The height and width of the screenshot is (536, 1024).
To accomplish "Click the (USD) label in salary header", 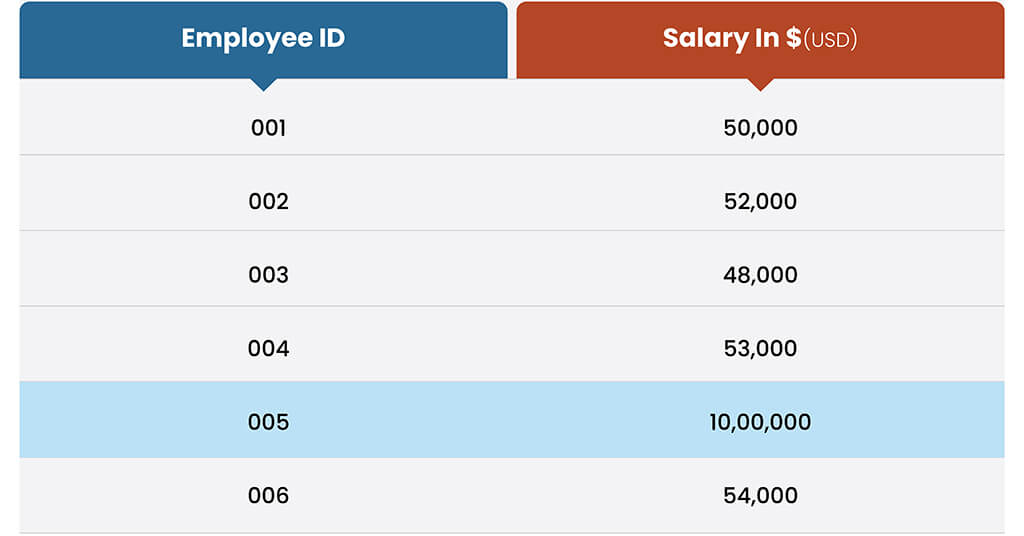I will click(x=831, y=41).
